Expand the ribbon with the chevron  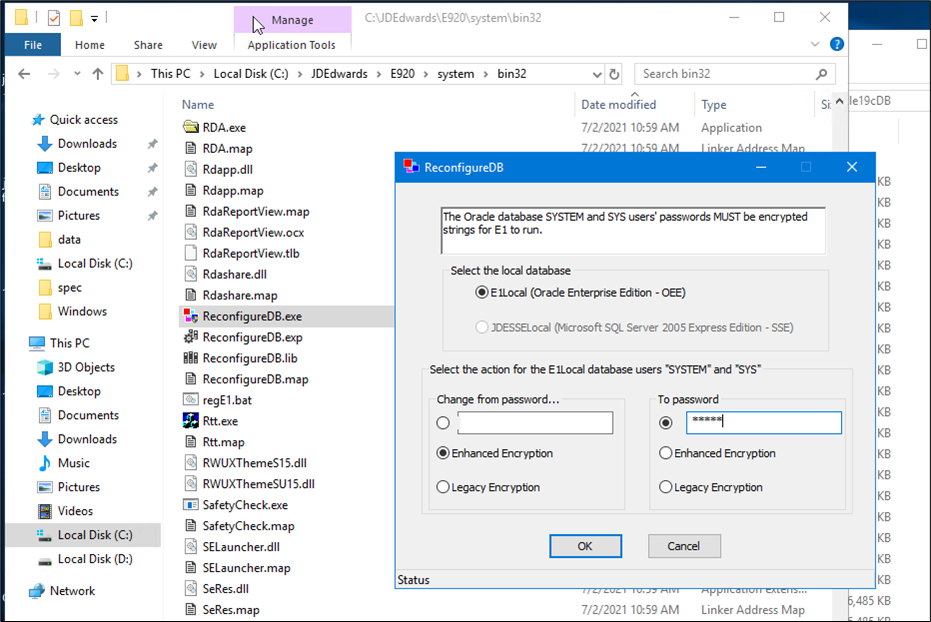(815, 44)
